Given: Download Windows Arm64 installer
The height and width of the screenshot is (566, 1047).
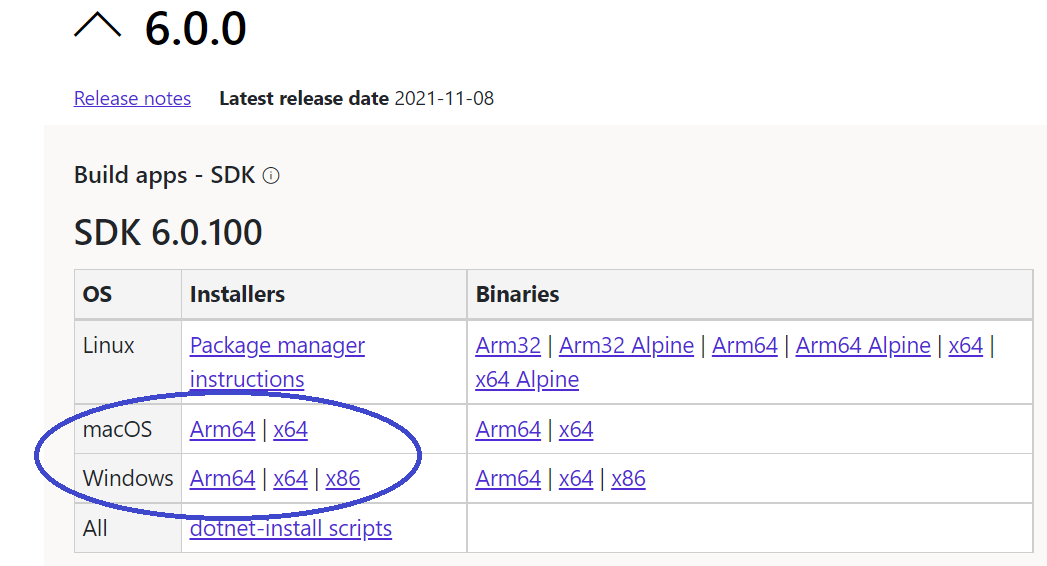Looking at the screenshot, I should pyautogui.click(x=222, y=479).
